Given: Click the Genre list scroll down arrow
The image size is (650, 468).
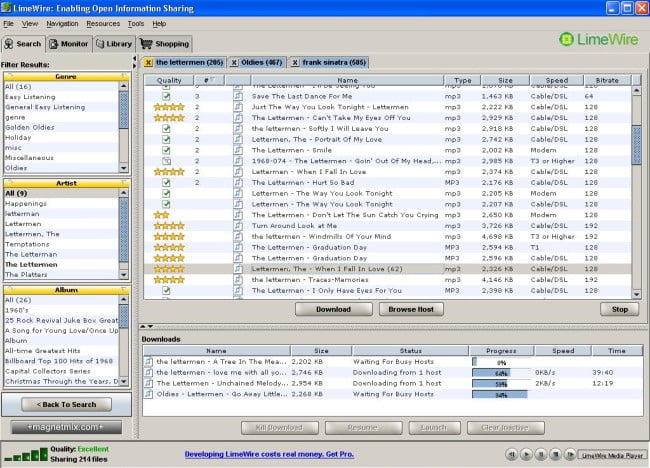Looking at the screenshot, I should point(124,168).
